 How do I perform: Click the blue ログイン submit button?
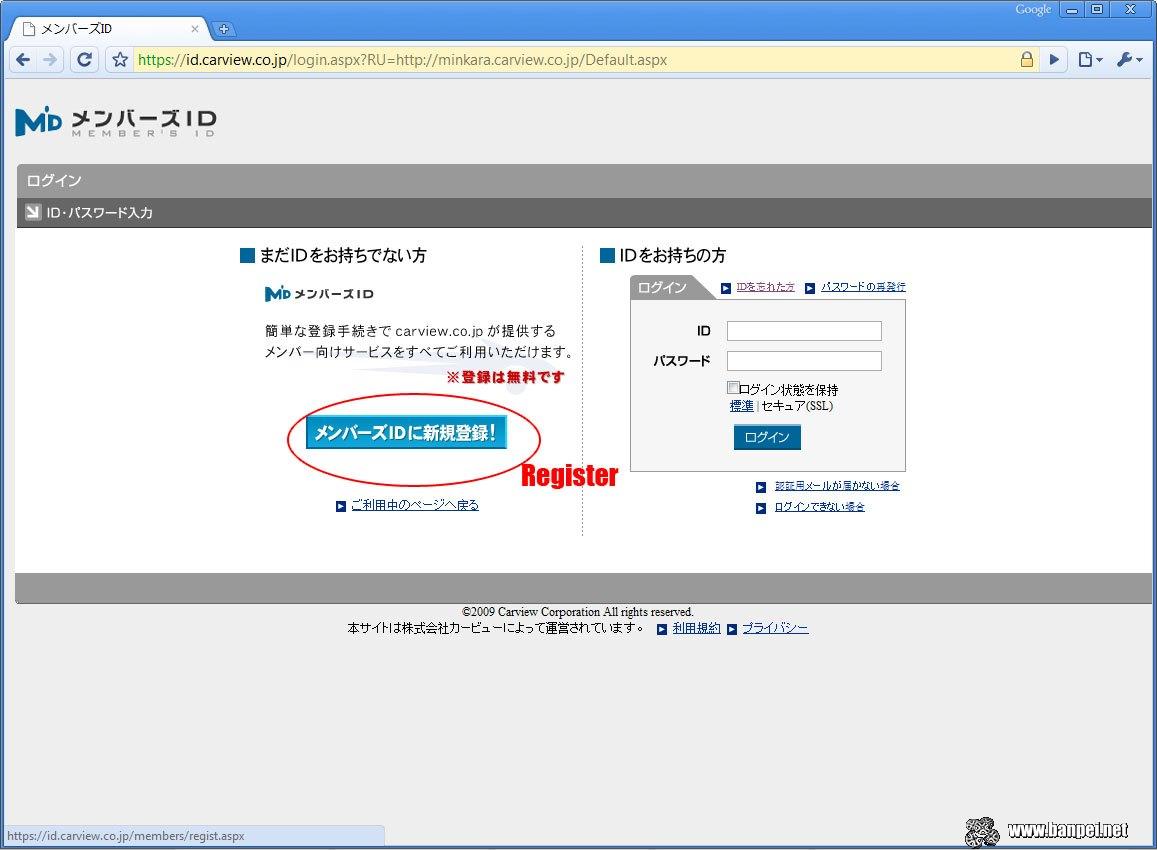click(767, 438)
